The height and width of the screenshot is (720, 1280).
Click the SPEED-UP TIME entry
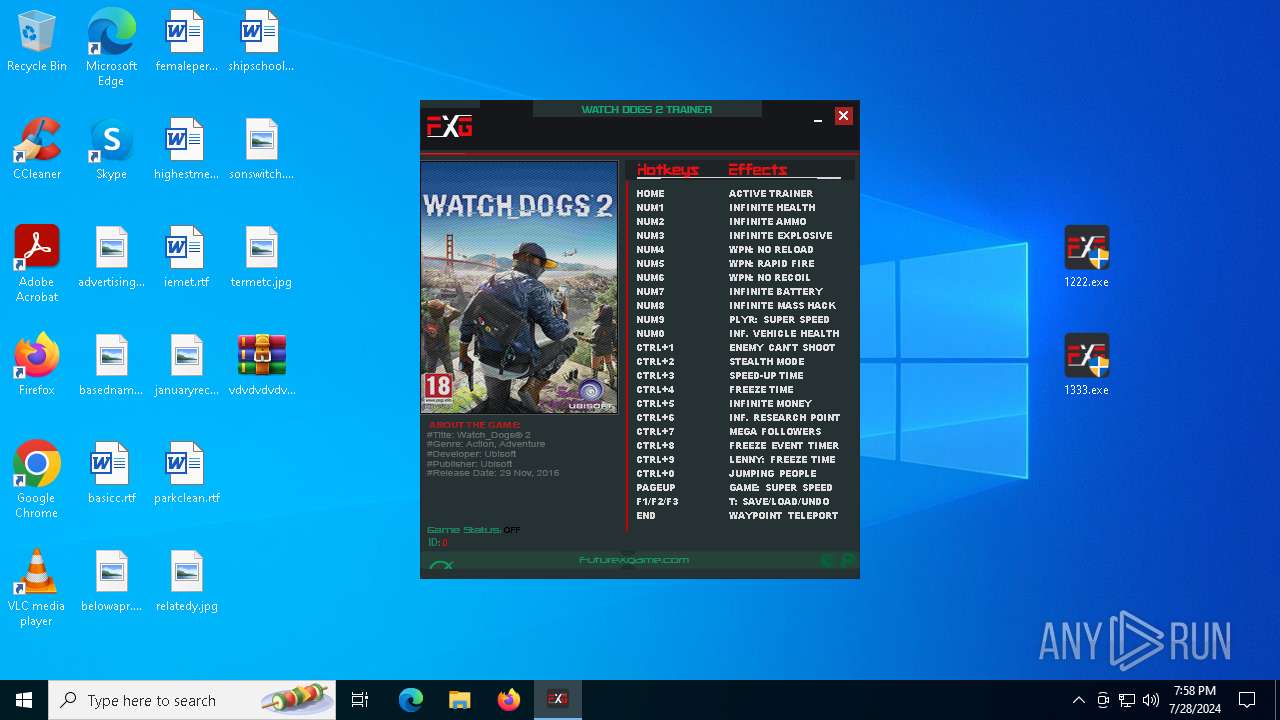click(x=766, y=376)
